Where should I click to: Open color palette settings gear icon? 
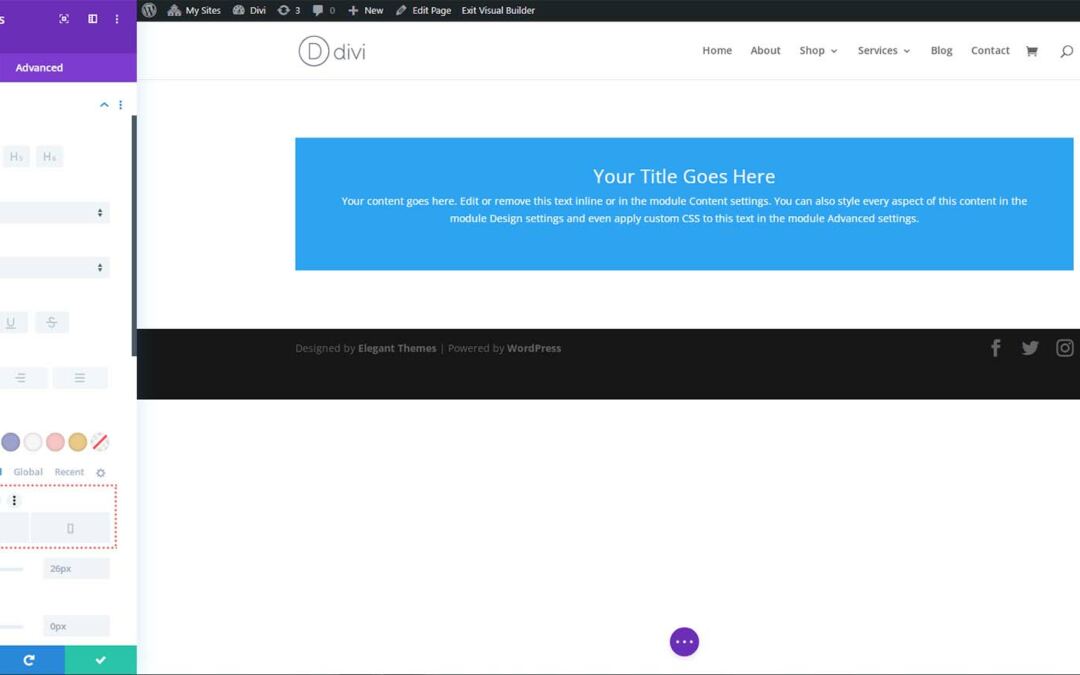[x=100, y=473]
